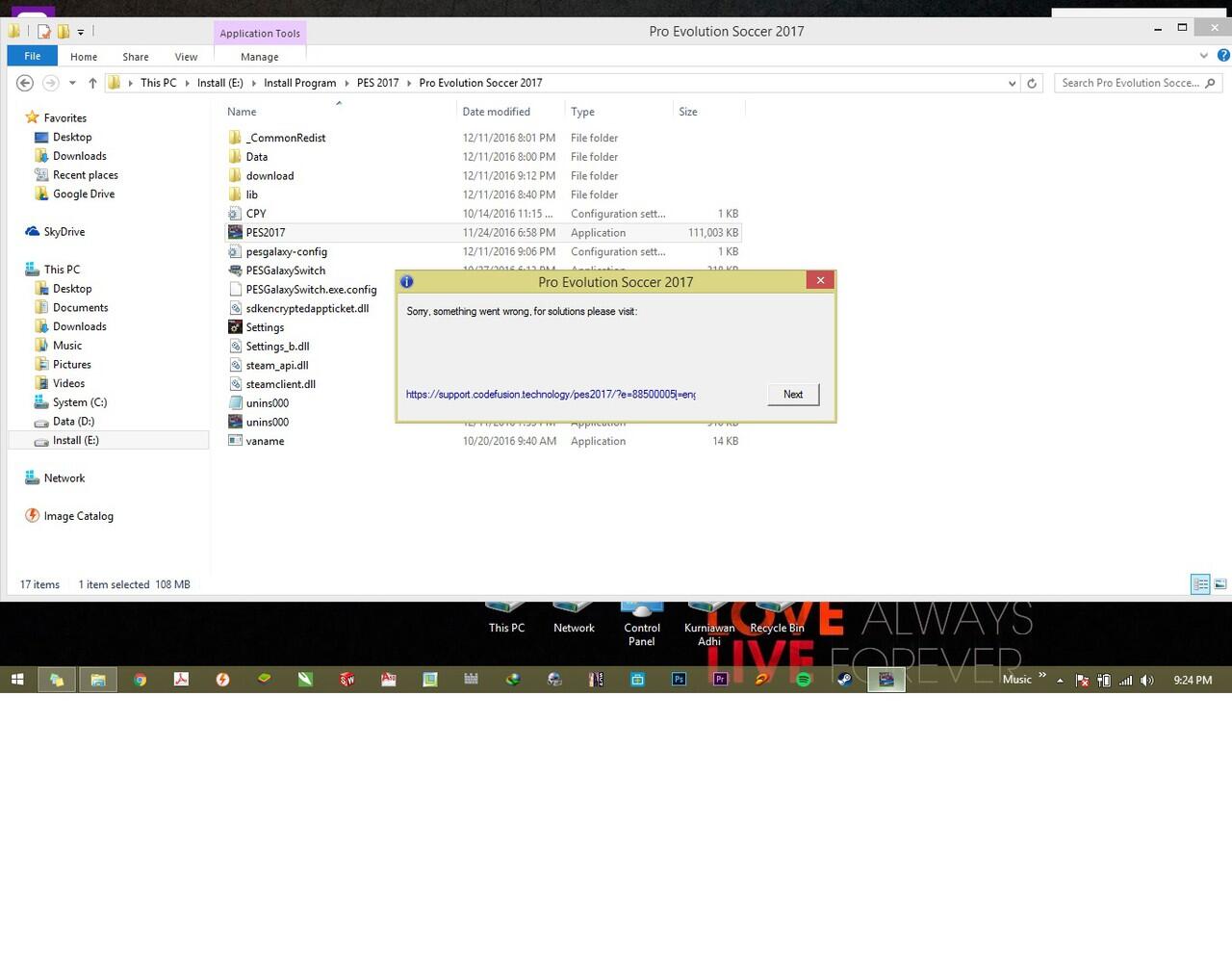Go up one folder level
Image resolution: width=1232 pixels, height=980 pixels.
coord(92,83)
